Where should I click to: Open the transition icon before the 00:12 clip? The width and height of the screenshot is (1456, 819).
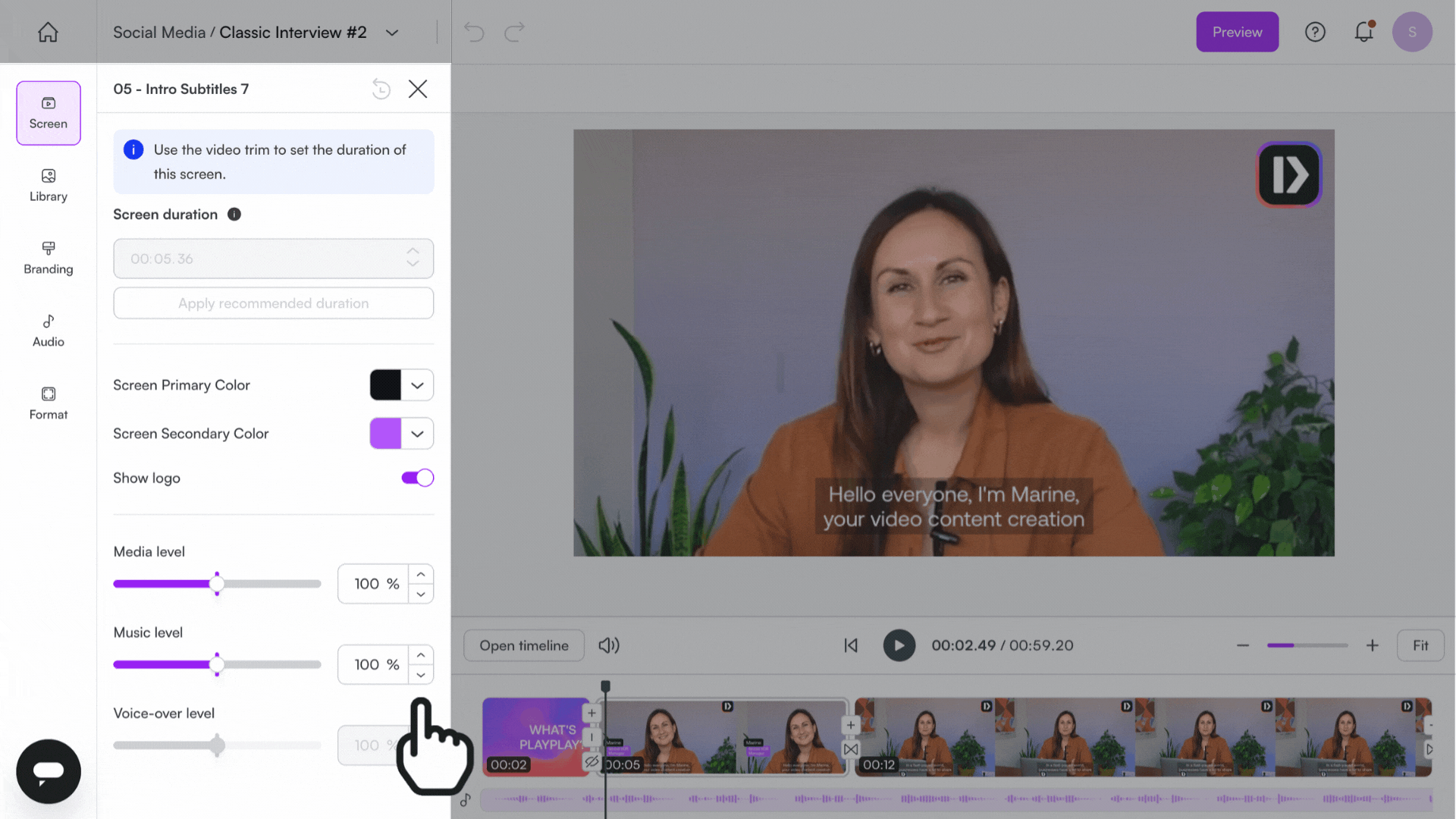[x=851, y=749]
